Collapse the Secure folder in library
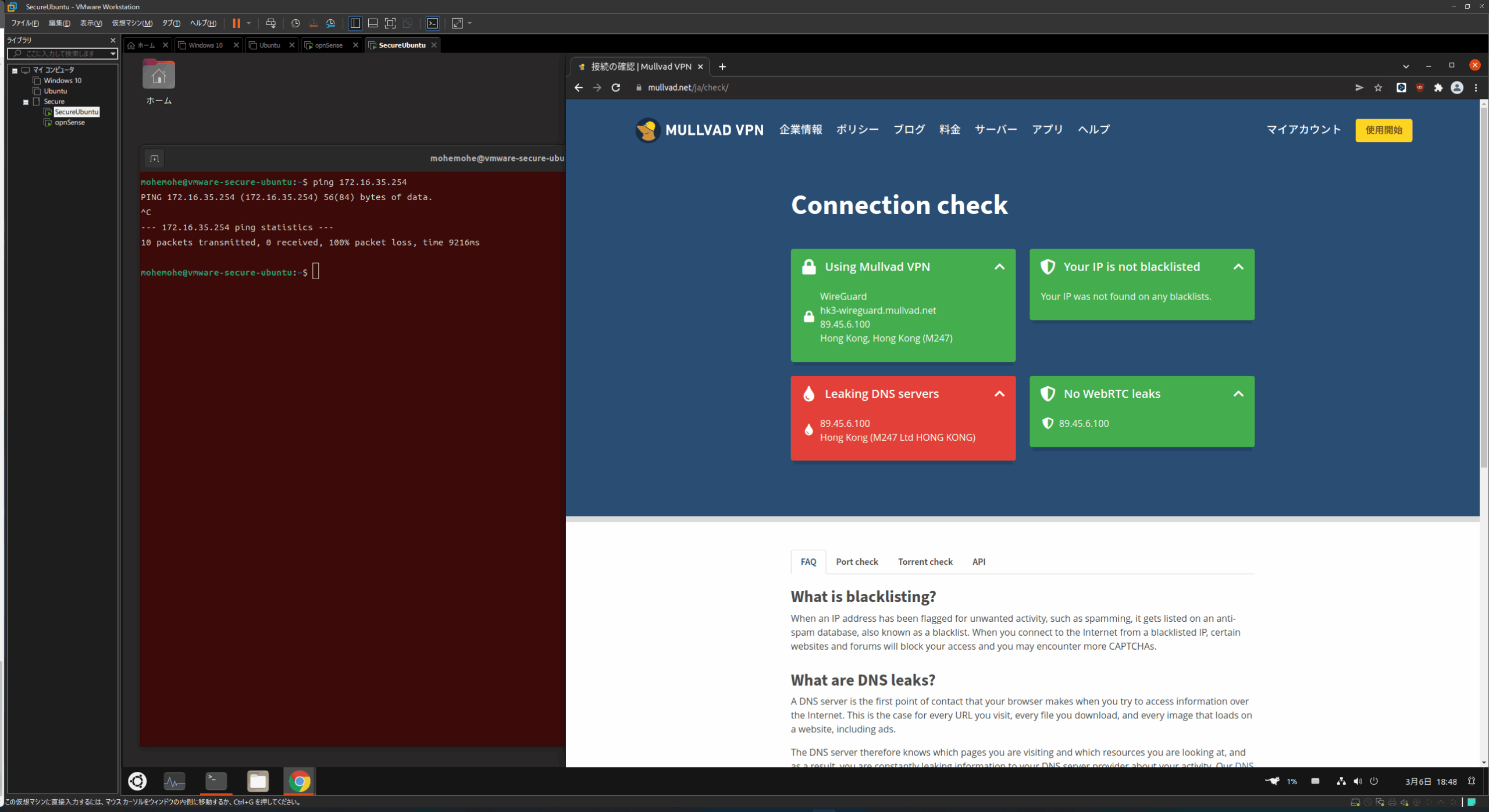Screen dimensions: 1489x812 click(26, 102)
